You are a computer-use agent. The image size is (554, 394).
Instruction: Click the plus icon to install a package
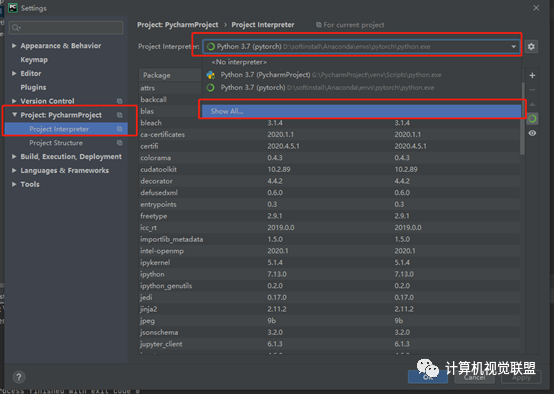click(532, 75)
